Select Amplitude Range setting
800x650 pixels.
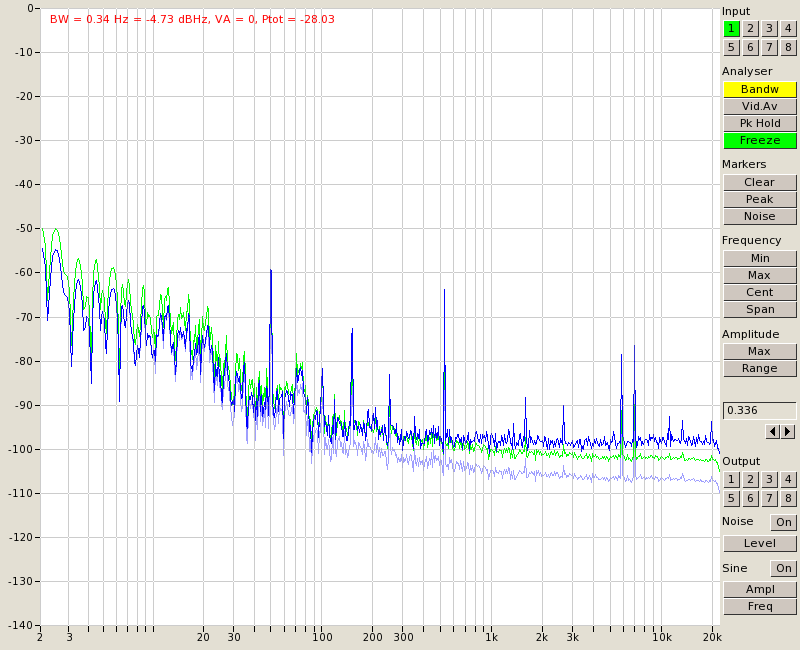tap(760, 368)
